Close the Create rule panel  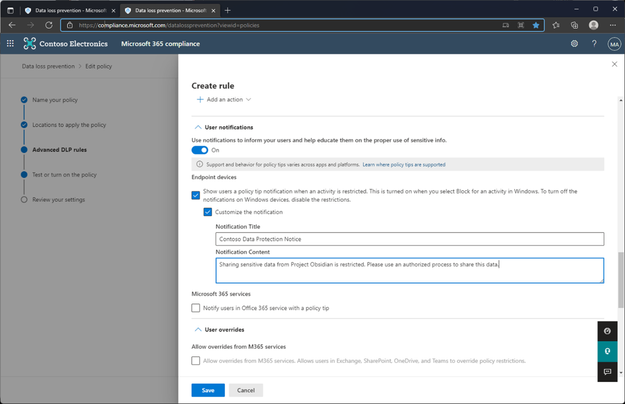(x=614, y=64)
